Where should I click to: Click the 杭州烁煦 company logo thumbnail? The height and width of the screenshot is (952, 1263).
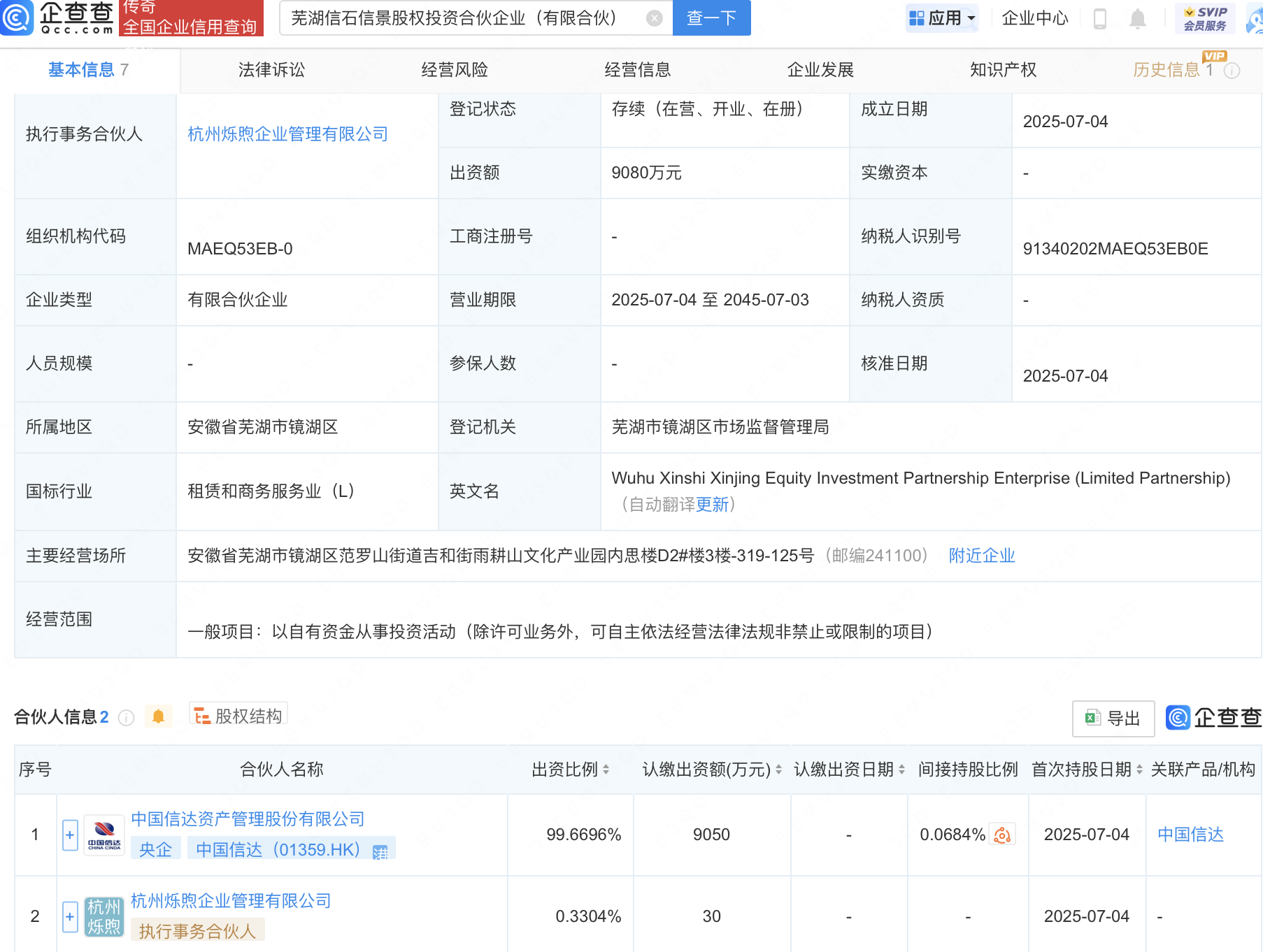(x=104, y=916)
